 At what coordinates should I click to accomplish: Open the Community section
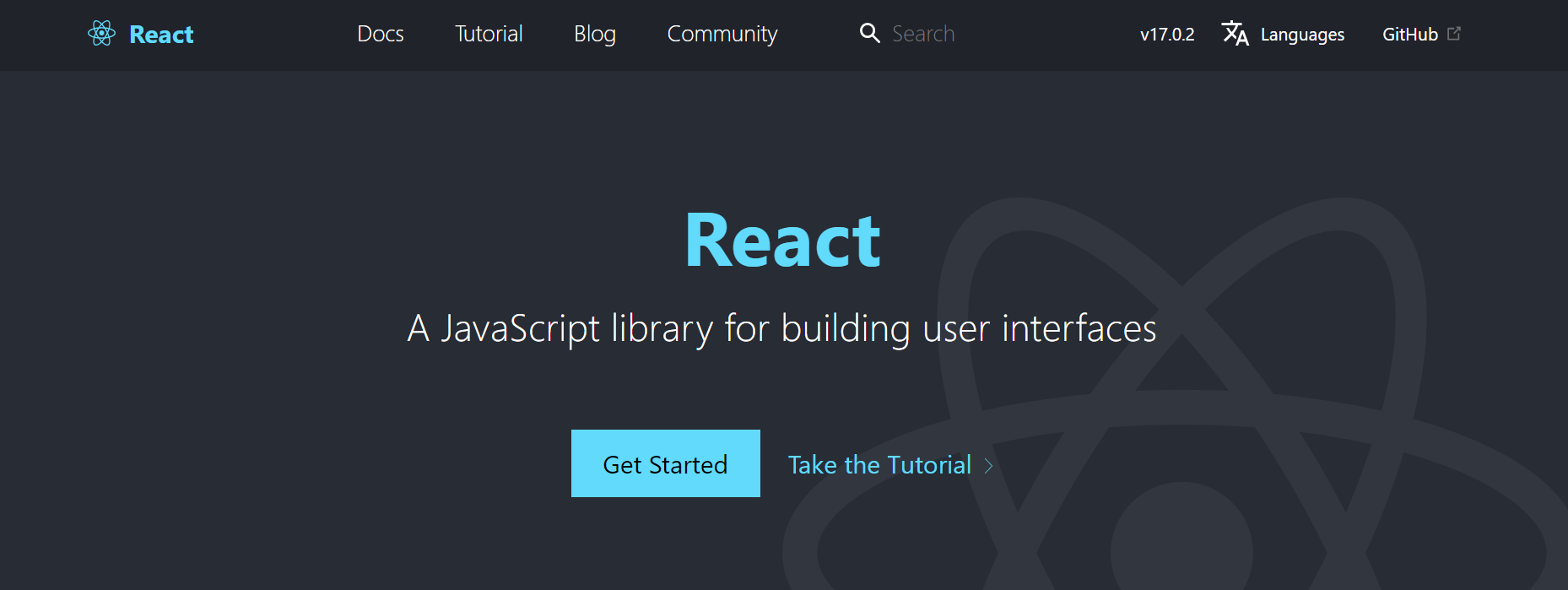click(722, 34)
